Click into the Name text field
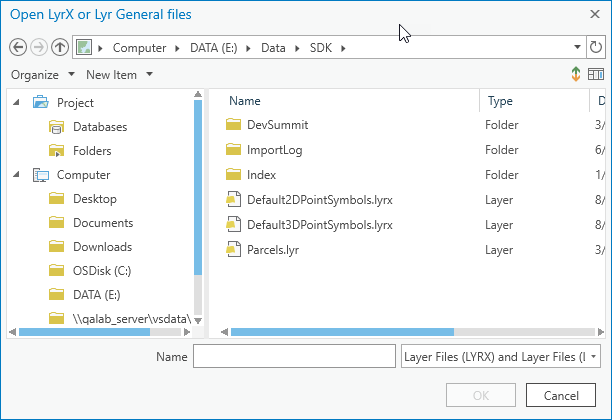Screen dimensions: 612x420 (x=294, y=356)
